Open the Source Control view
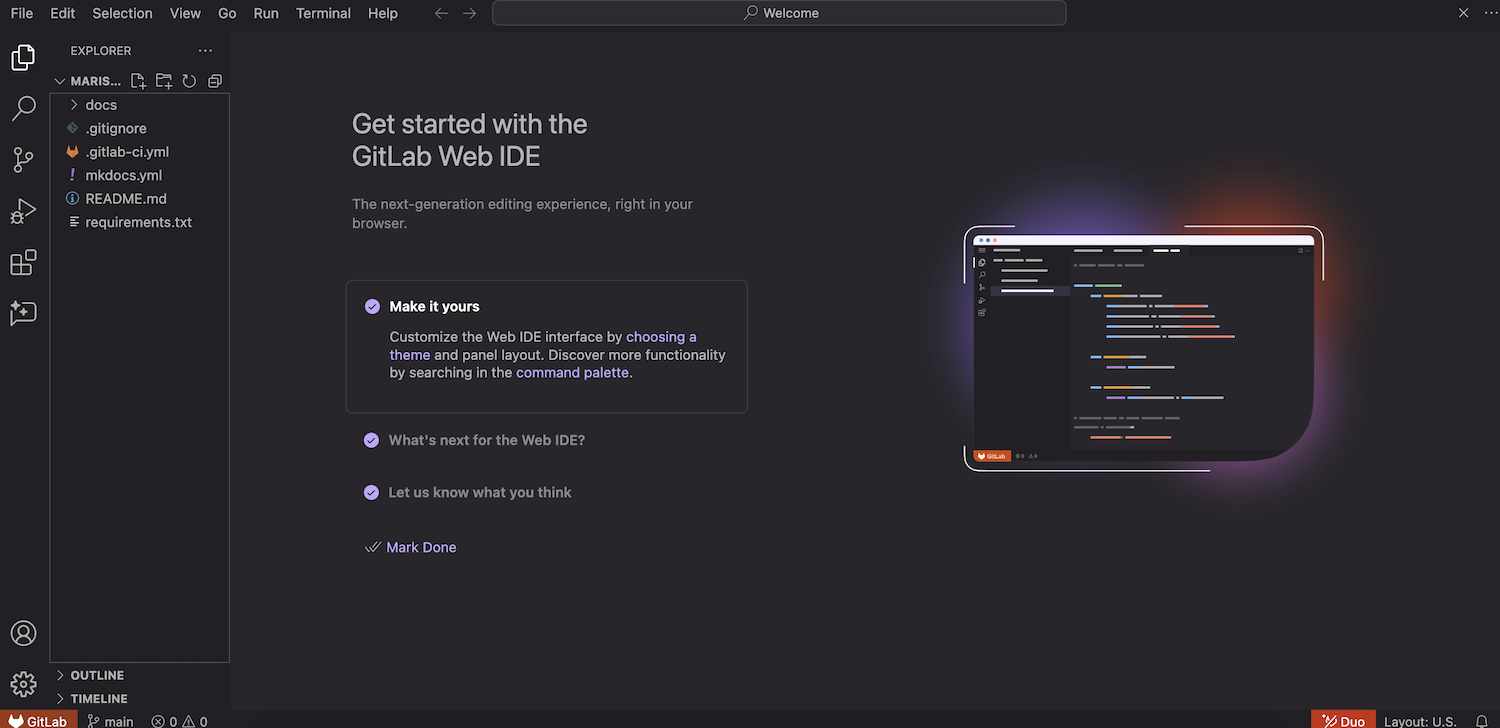 tap(23, 160)
